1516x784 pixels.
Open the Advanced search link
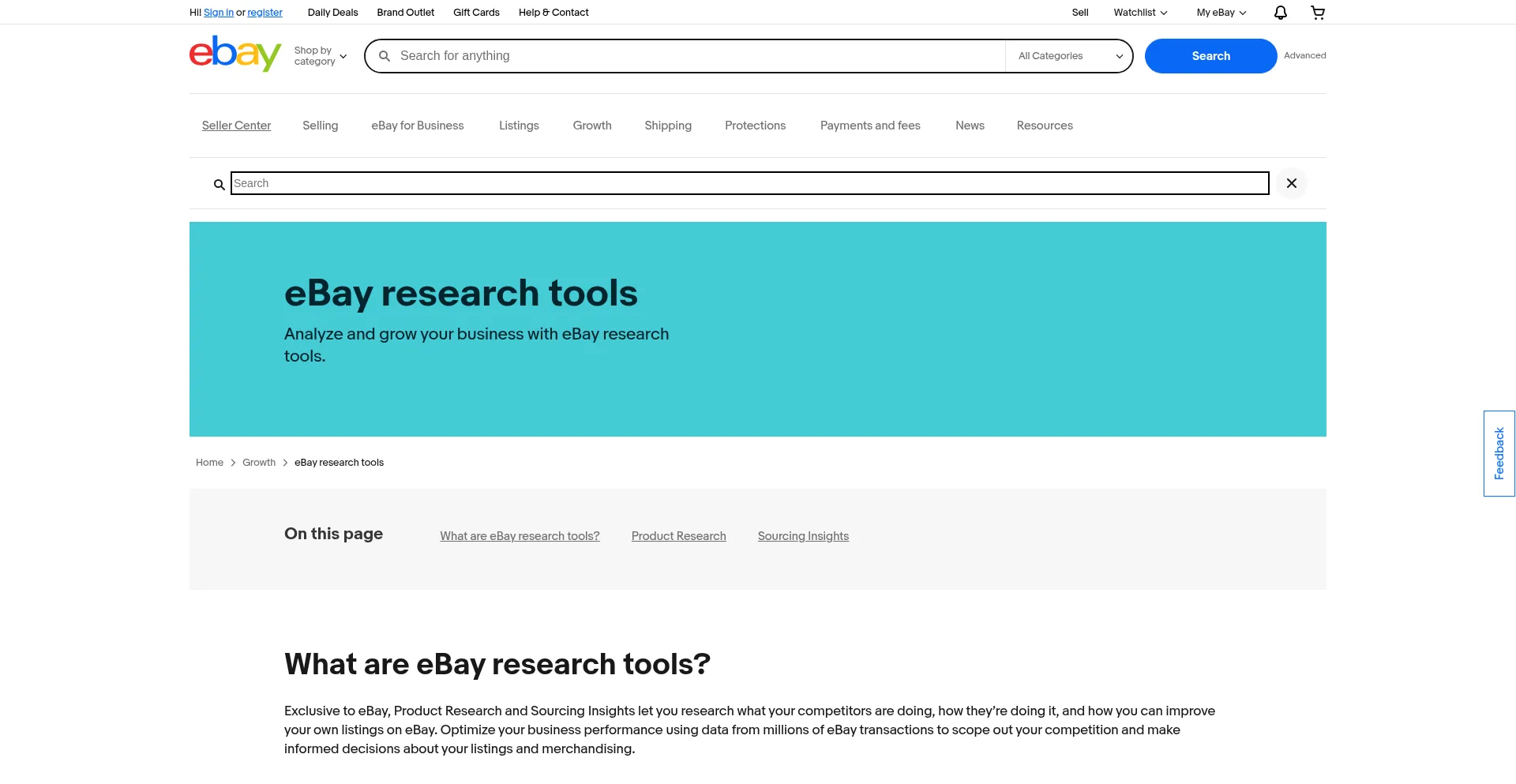(x=1304, y=56)
